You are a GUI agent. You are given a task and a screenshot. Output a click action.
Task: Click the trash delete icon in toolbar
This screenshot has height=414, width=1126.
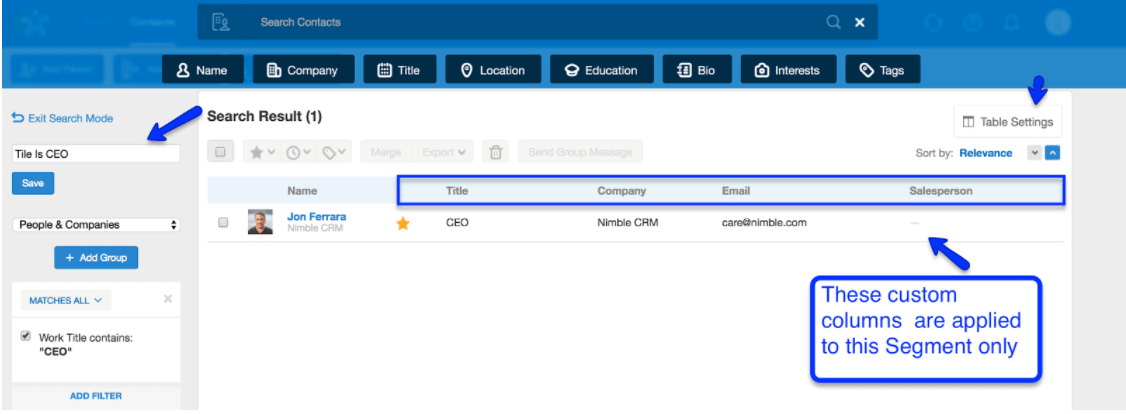pyautogui.click(x=496, y=152)
